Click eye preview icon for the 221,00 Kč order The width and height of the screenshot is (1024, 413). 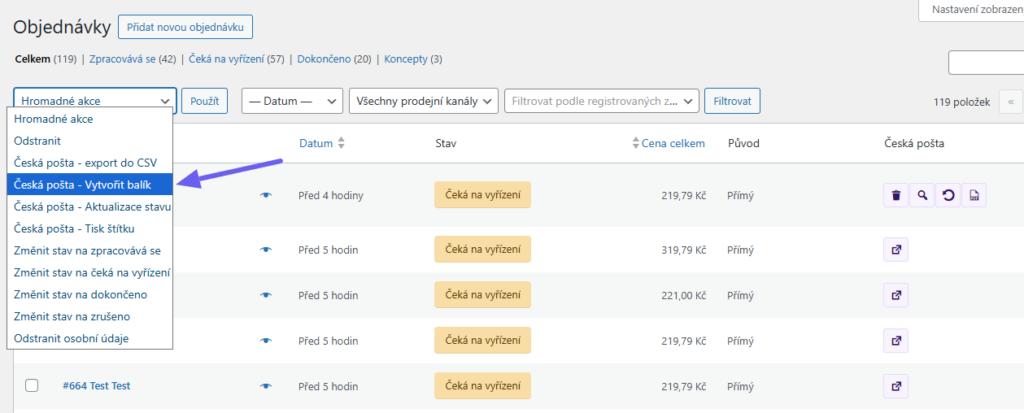pos(265,295)
